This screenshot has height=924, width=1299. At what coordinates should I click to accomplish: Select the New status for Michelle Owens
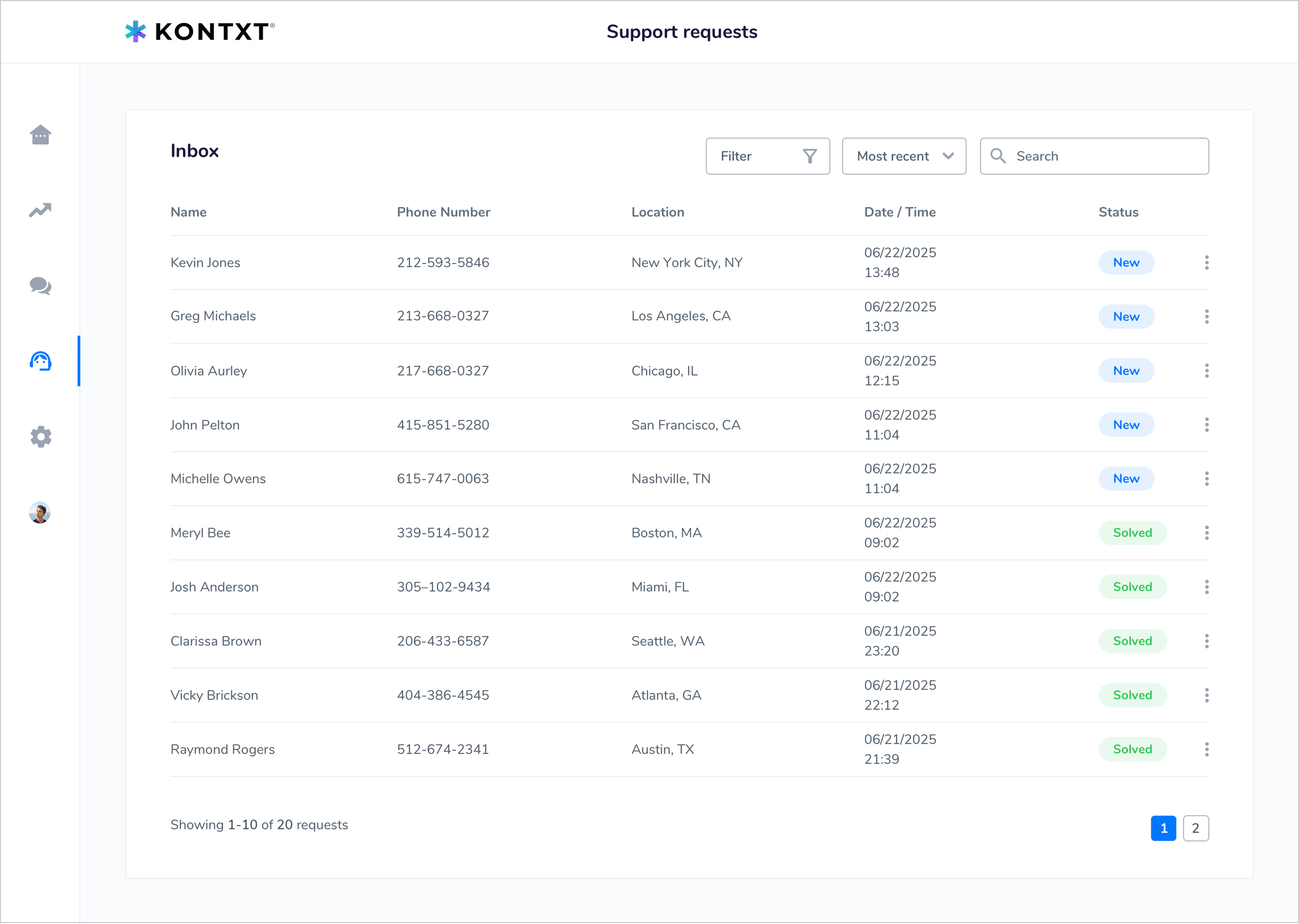tap(1126, 479)
